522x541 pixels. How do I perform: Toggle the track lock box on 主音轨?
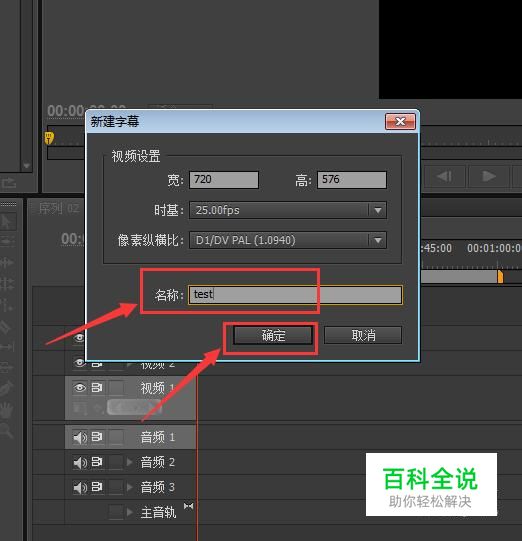click(x=116, y=512)
